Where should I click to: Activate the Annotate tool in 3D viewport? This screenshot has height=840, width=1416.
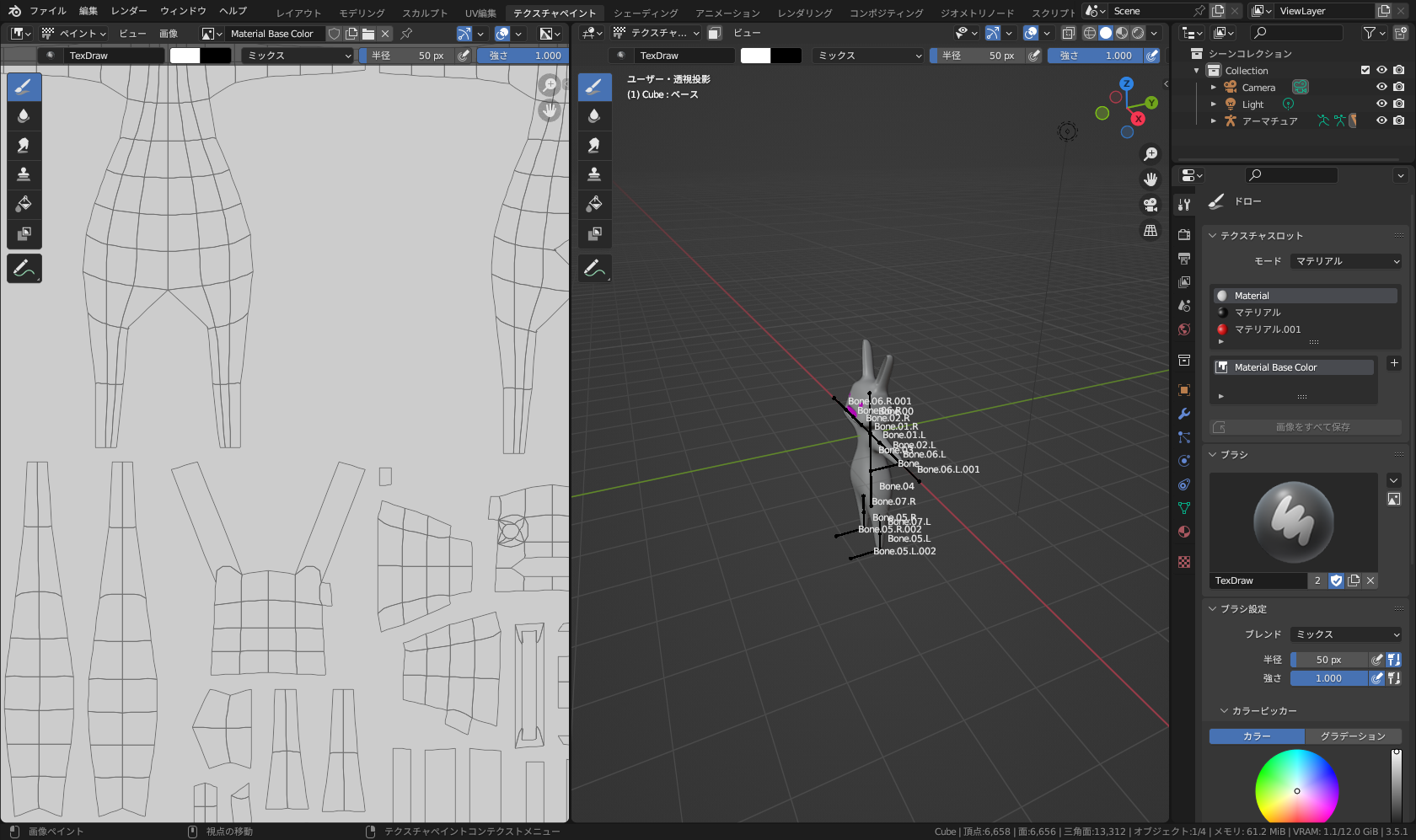594,269
